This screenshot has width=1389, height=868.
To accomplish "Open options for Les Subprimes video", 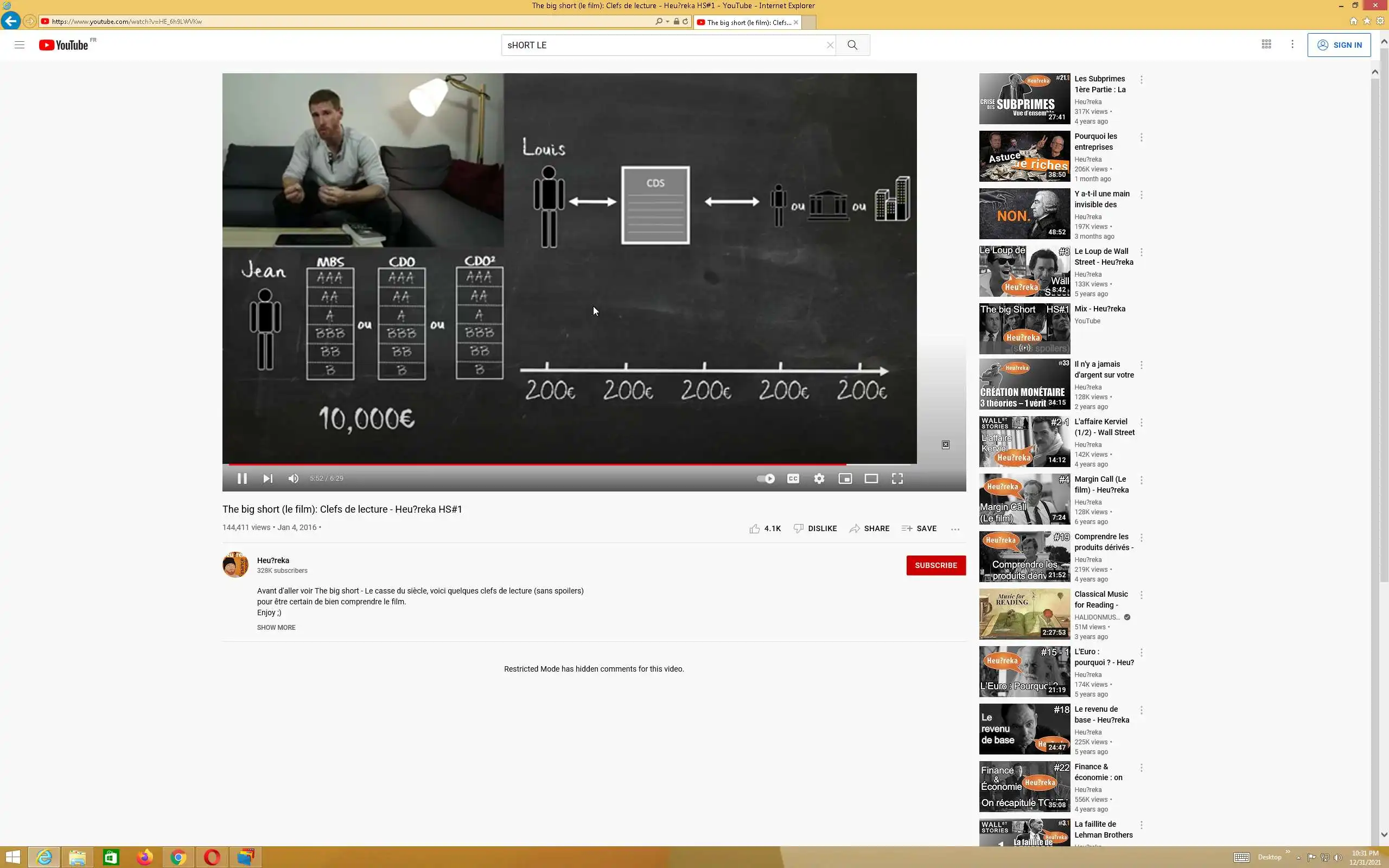I will click(1141, 80).
